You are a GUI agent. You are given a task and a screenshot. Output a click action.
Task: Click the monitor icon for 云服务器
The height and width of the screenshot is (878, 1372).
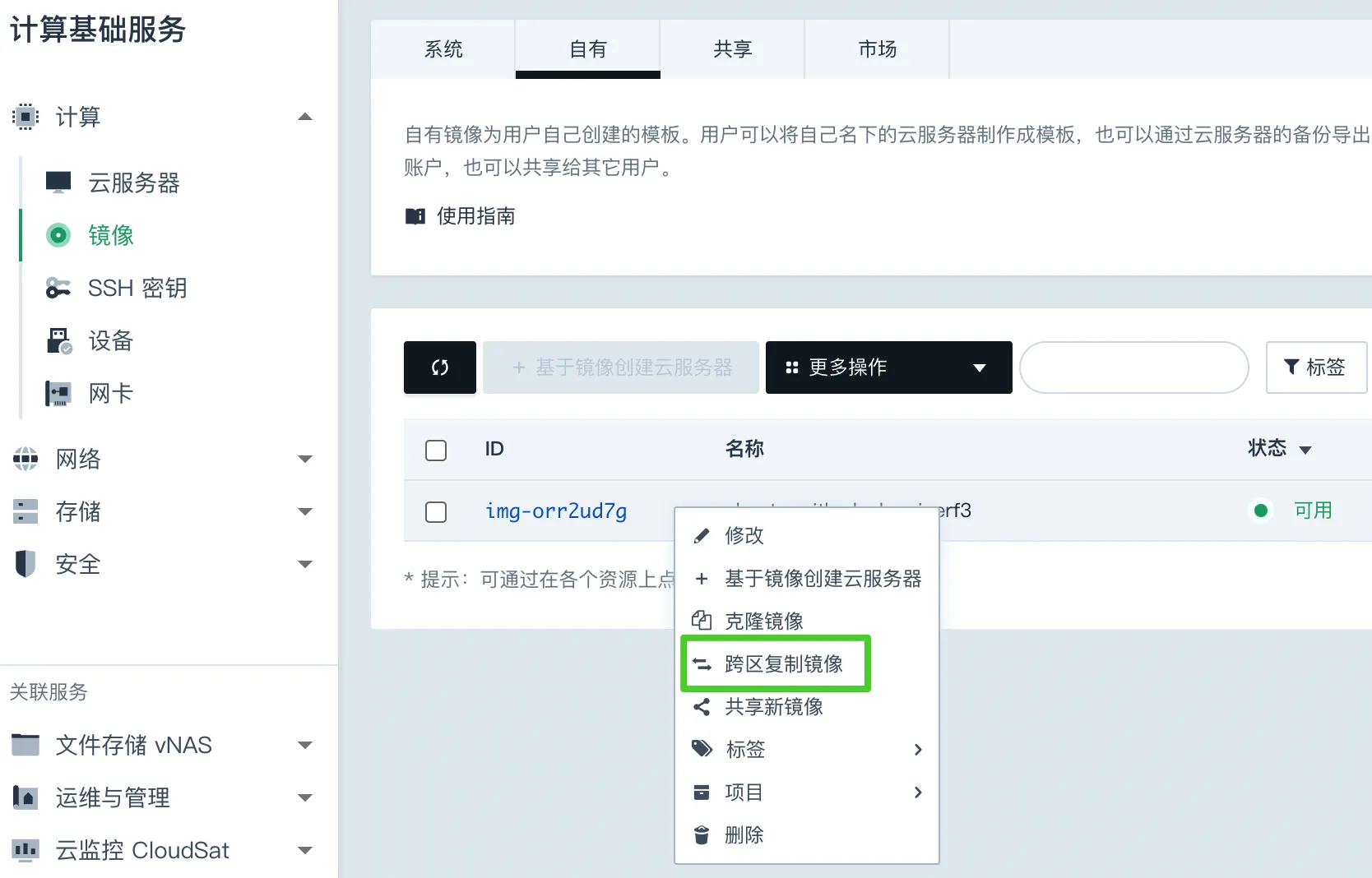(58, 183)
